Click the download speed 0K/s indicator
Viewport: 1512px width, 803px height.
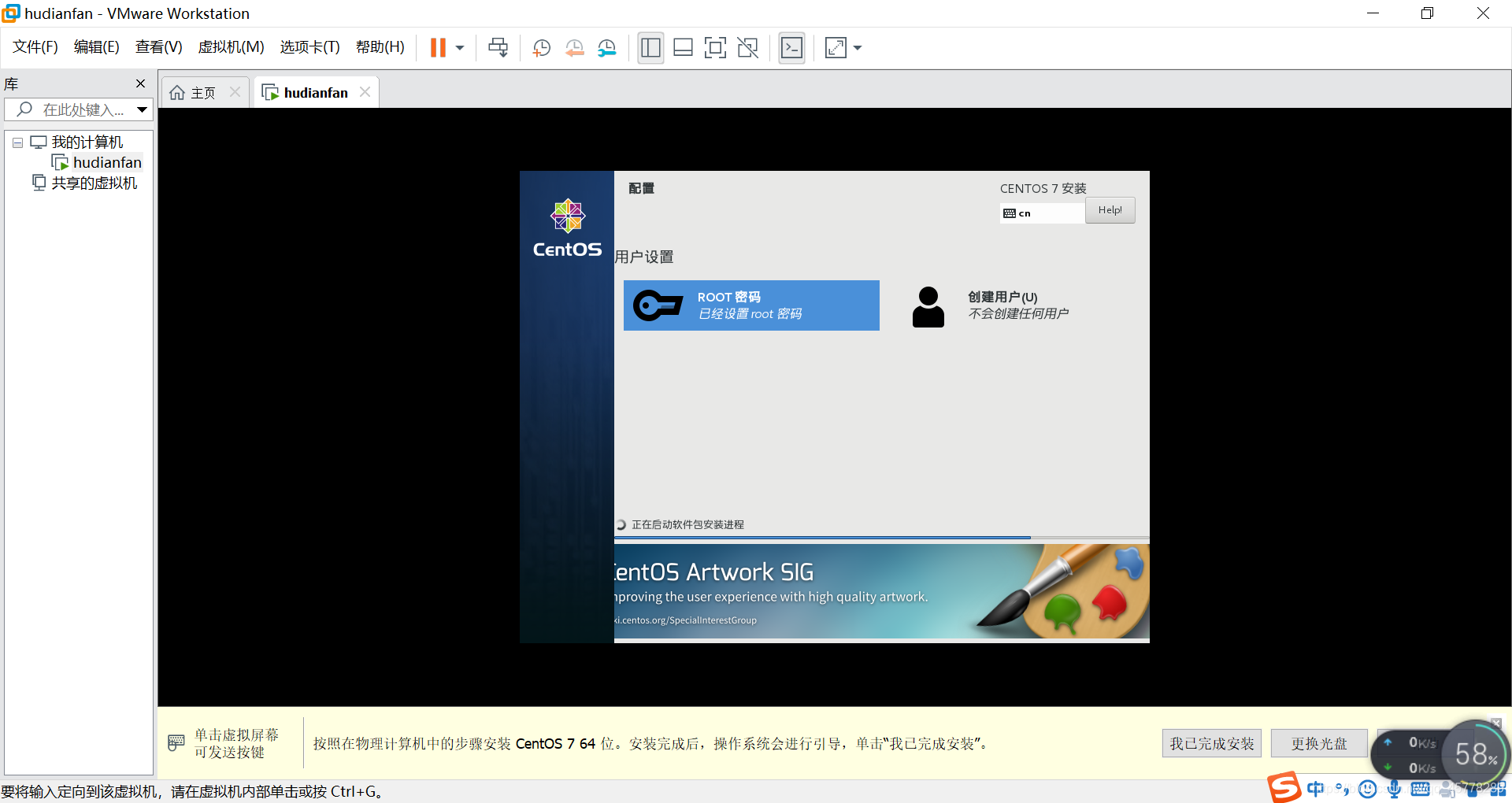coord(1412,768)
